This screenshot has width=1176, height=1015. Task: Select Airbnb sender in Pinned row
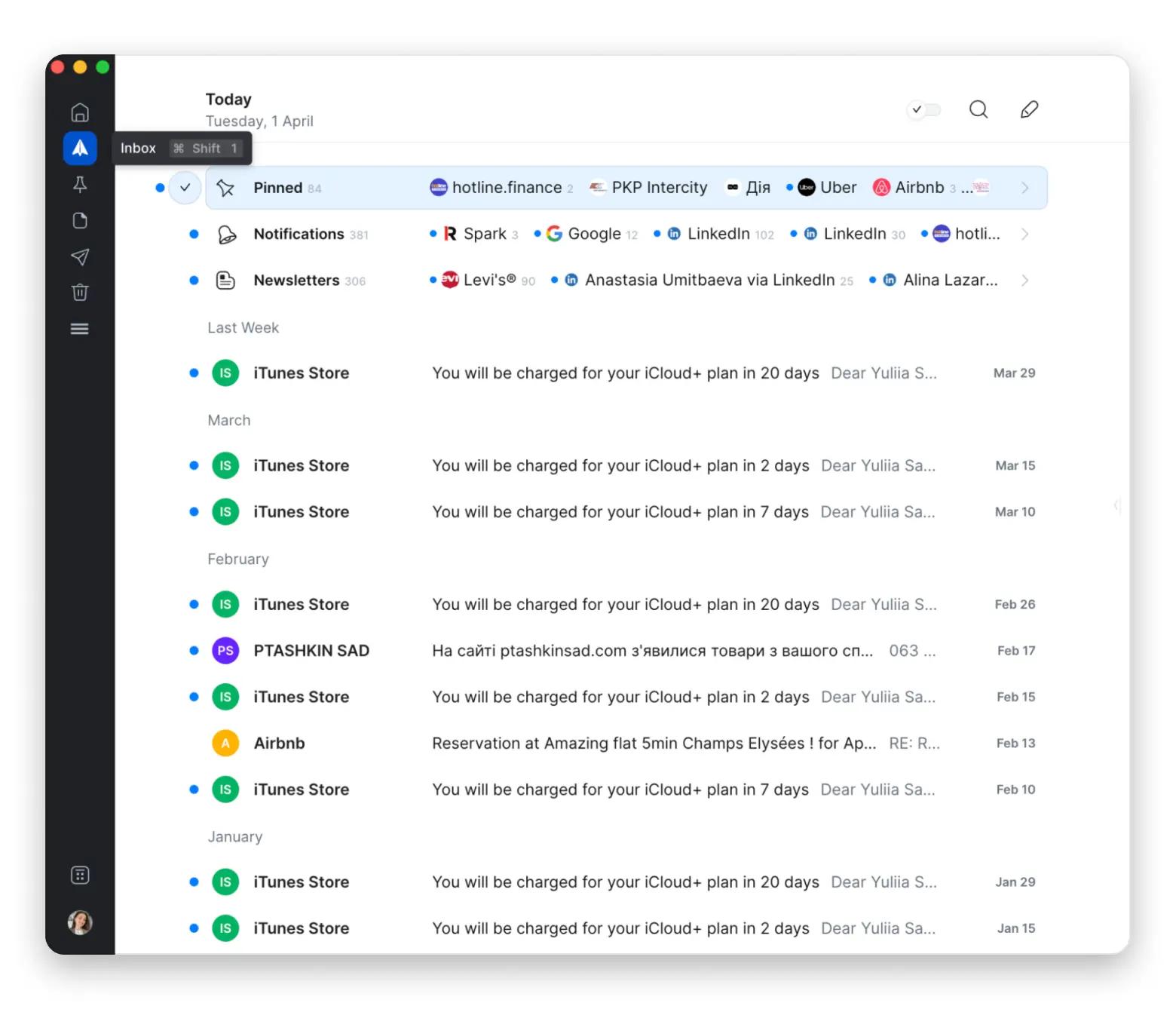(914, 188)
